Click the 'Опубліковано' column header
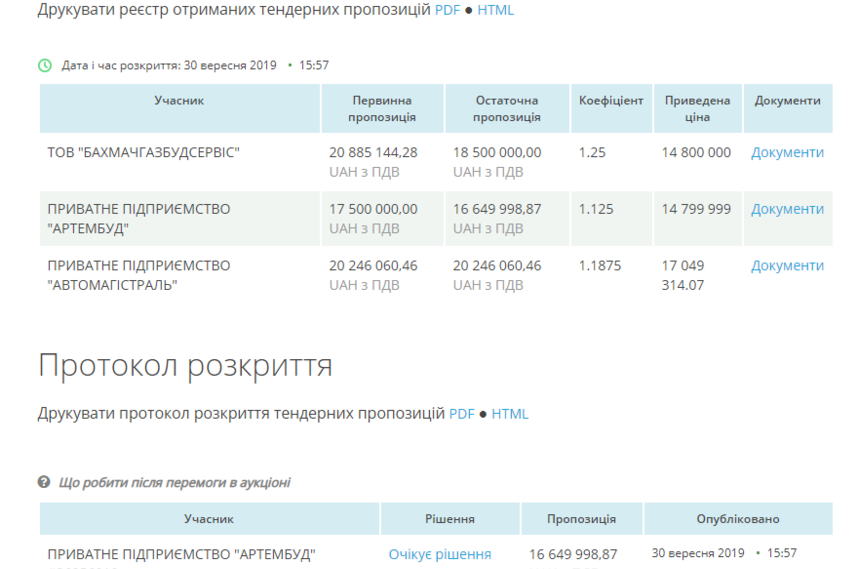859x569 pixels. pos(738,519)
